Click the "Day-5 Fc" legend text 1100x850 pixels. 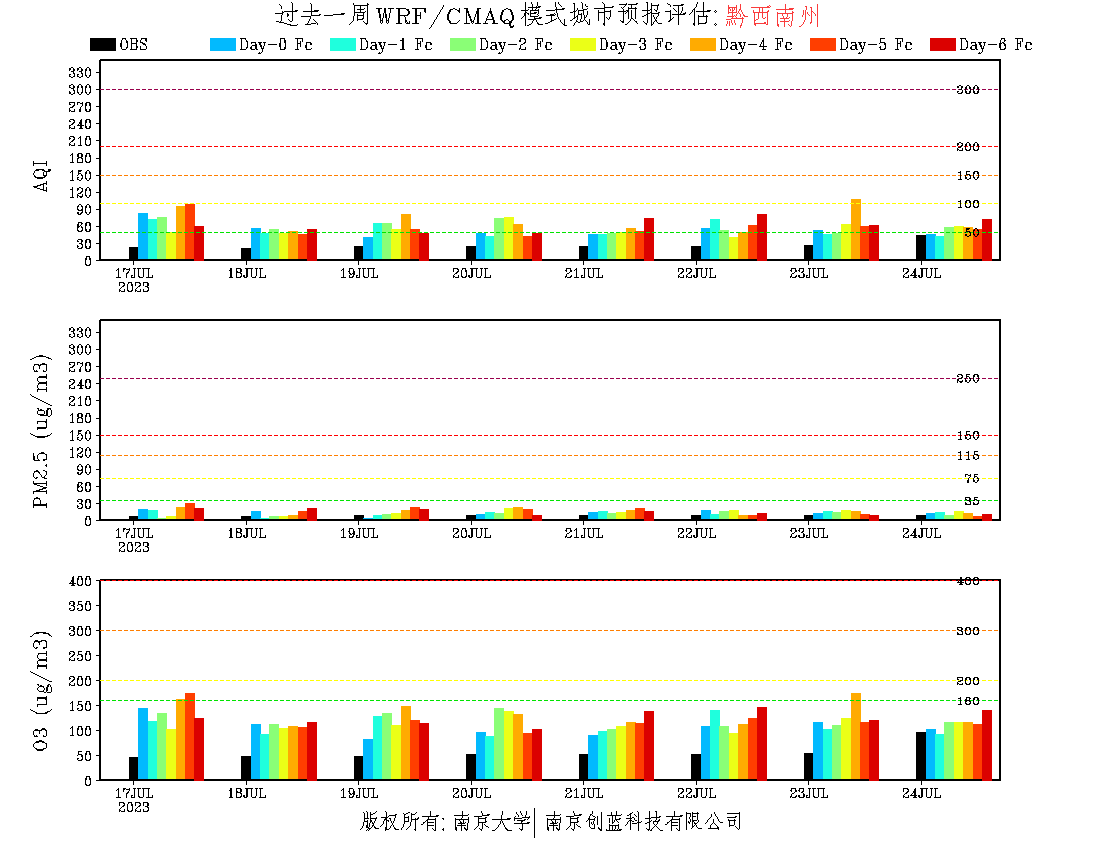876,44
